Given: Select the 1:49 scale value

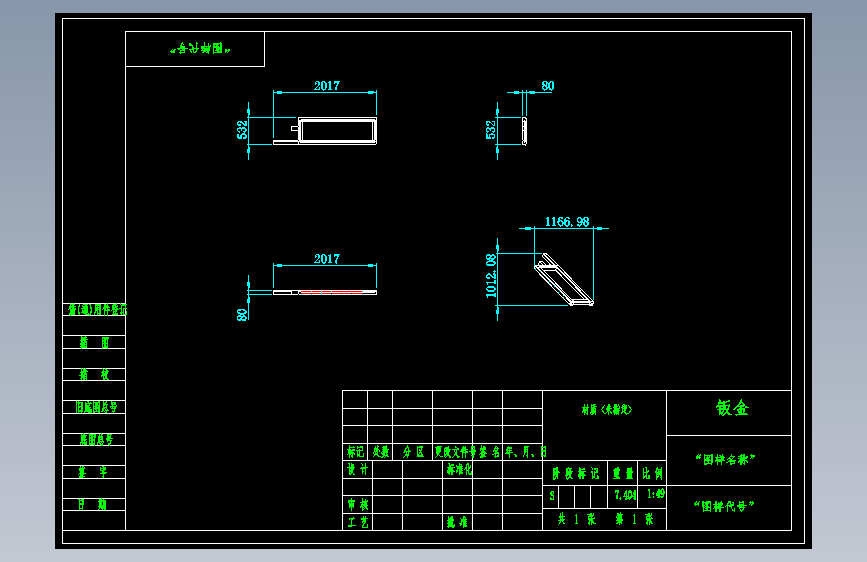Looking at the screenshot, I should point(656,494).
